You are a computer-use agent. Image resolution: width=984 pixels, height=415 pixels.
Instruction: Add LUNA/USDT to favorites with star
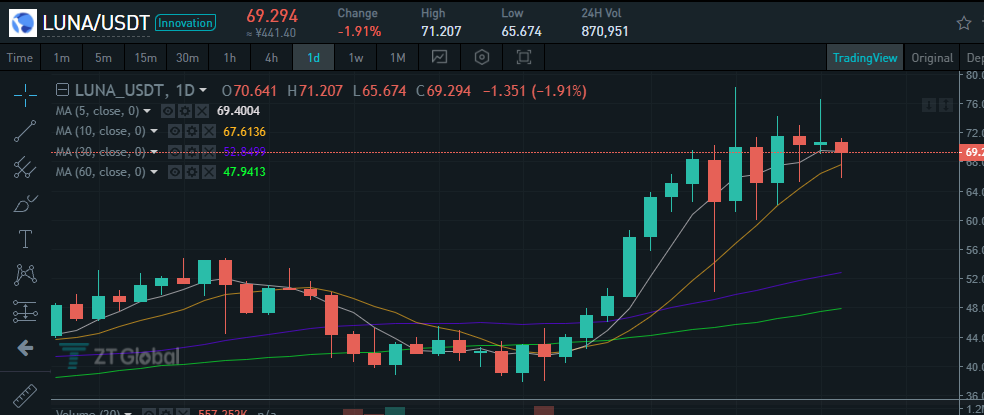[x=964, y=23]
